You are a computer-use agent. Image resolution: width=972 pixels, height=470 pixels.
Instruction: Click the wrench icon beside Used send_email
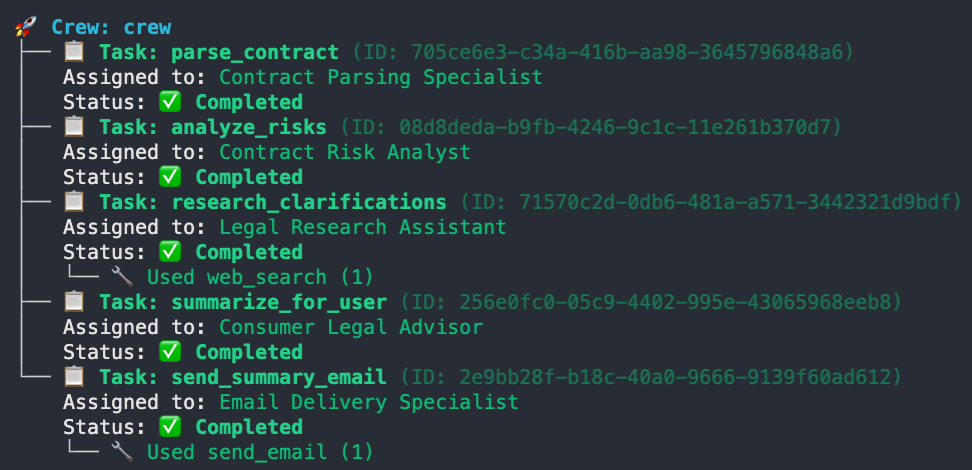122,452
